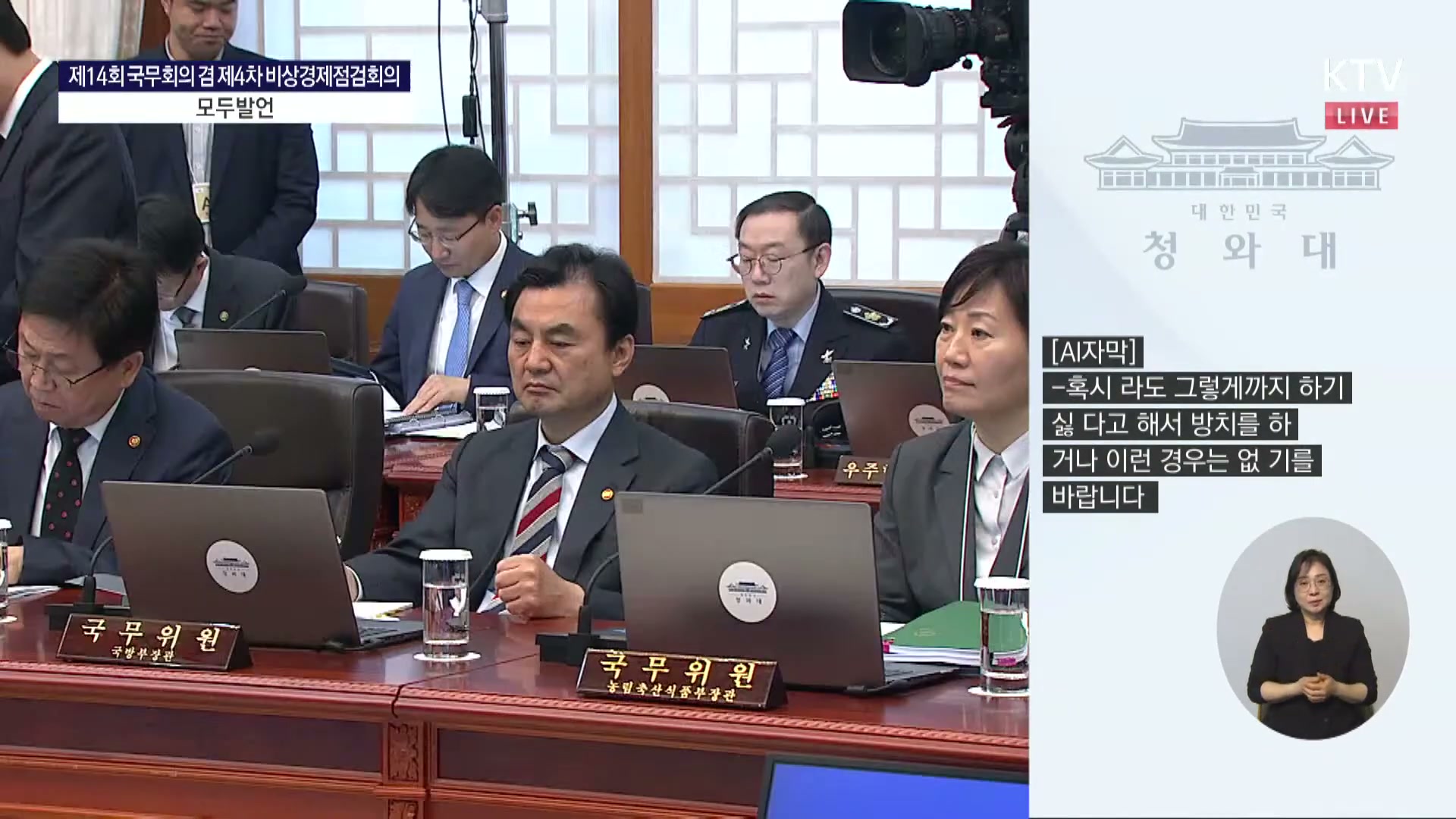This screenshot has height=819, width=1456.
Task: Click the 농림축산식품부장관 nameplate
Action: click(x=679, y=677)
